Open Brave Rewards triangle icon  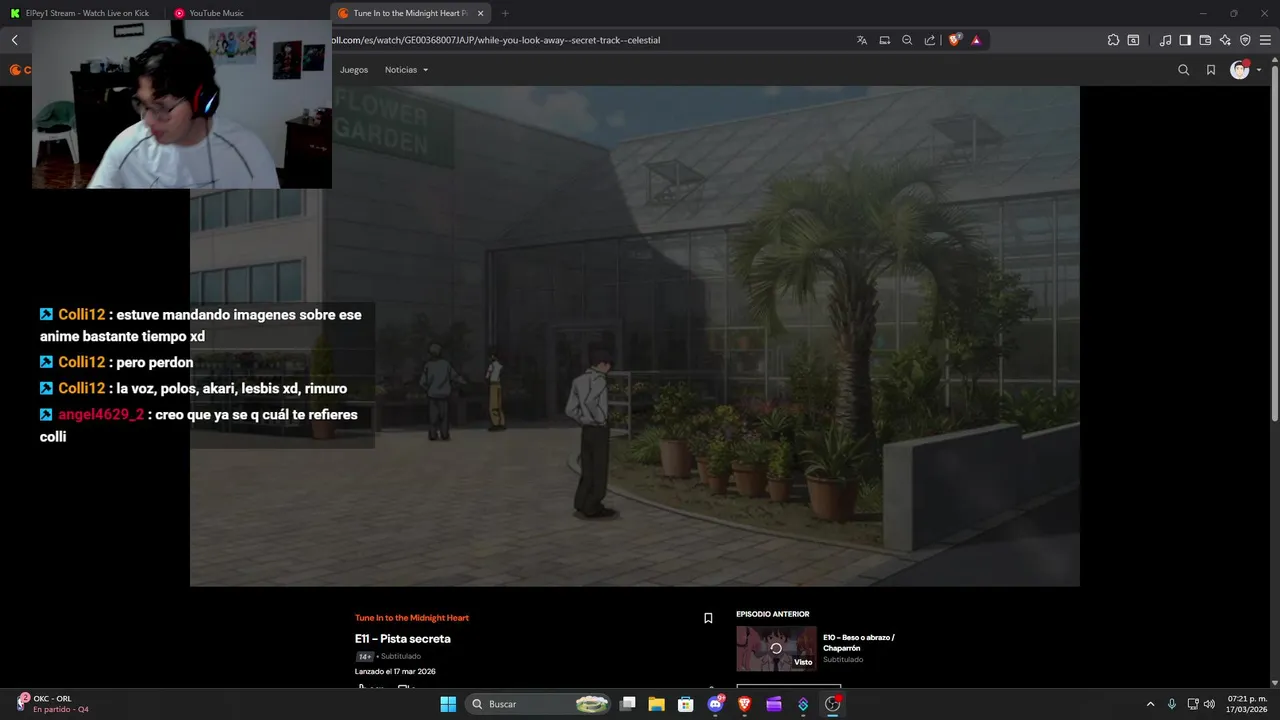(x=976, y=40)
